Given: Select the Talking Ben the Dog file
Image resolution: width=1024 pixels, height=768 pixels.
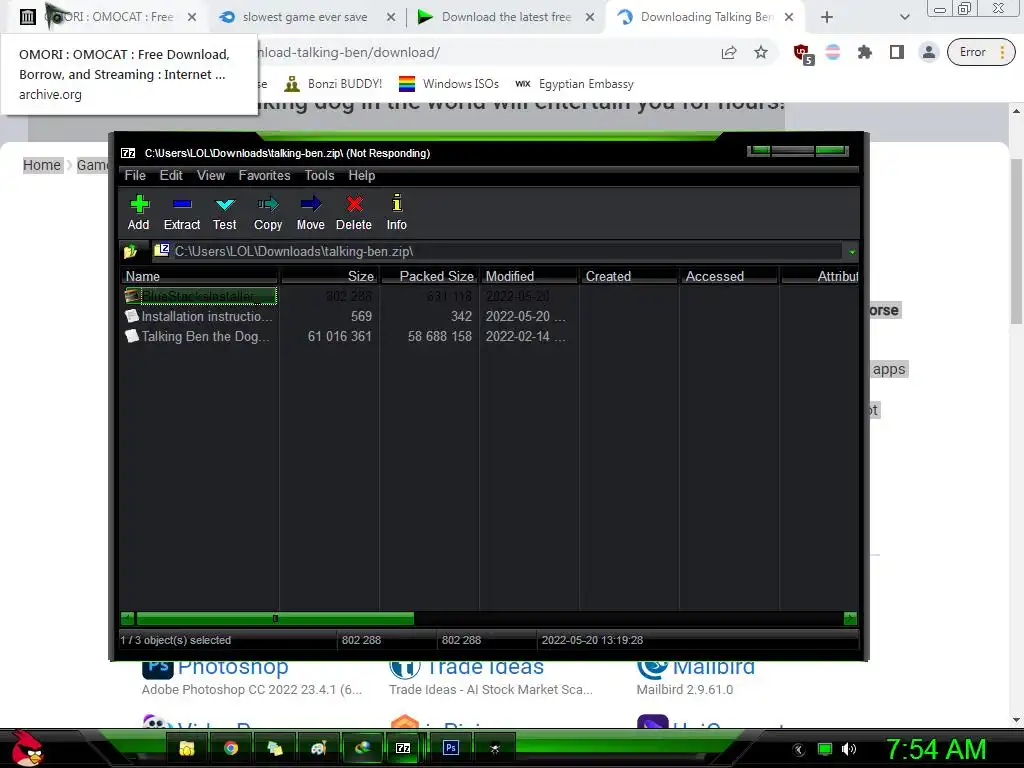Looking at the screenshot, I should [x=200, y=336].
